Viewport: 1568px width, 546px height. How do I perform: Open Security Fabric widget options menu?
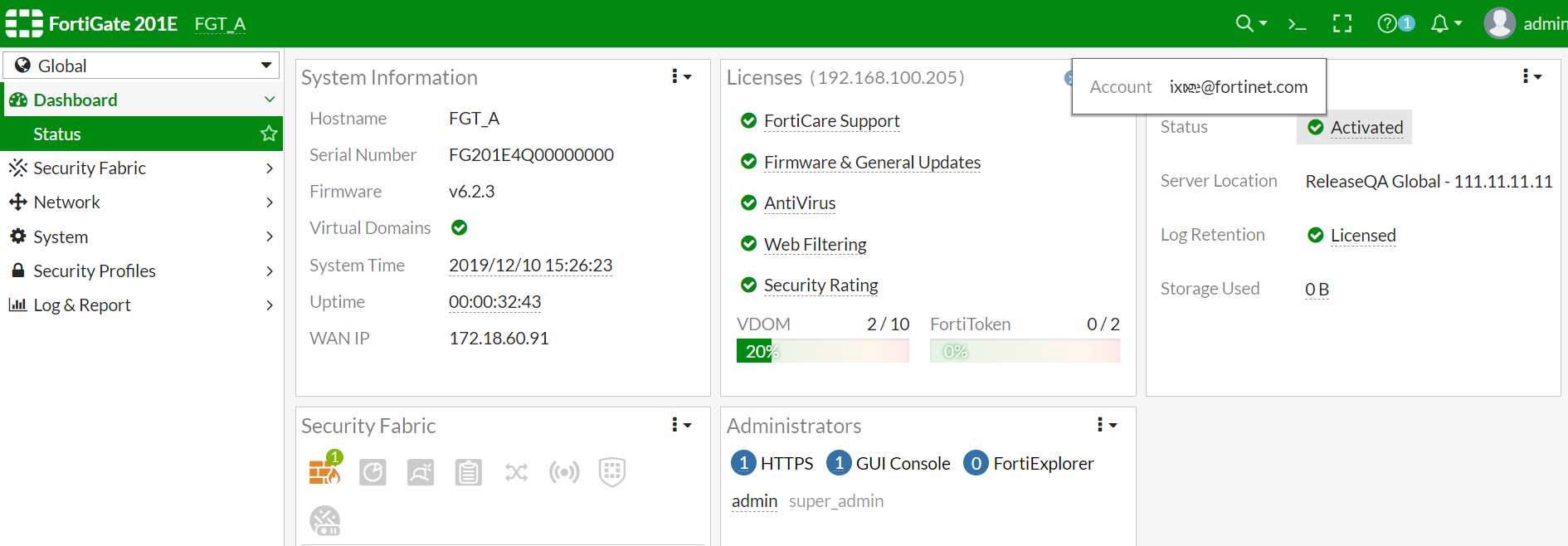point(682,425)
